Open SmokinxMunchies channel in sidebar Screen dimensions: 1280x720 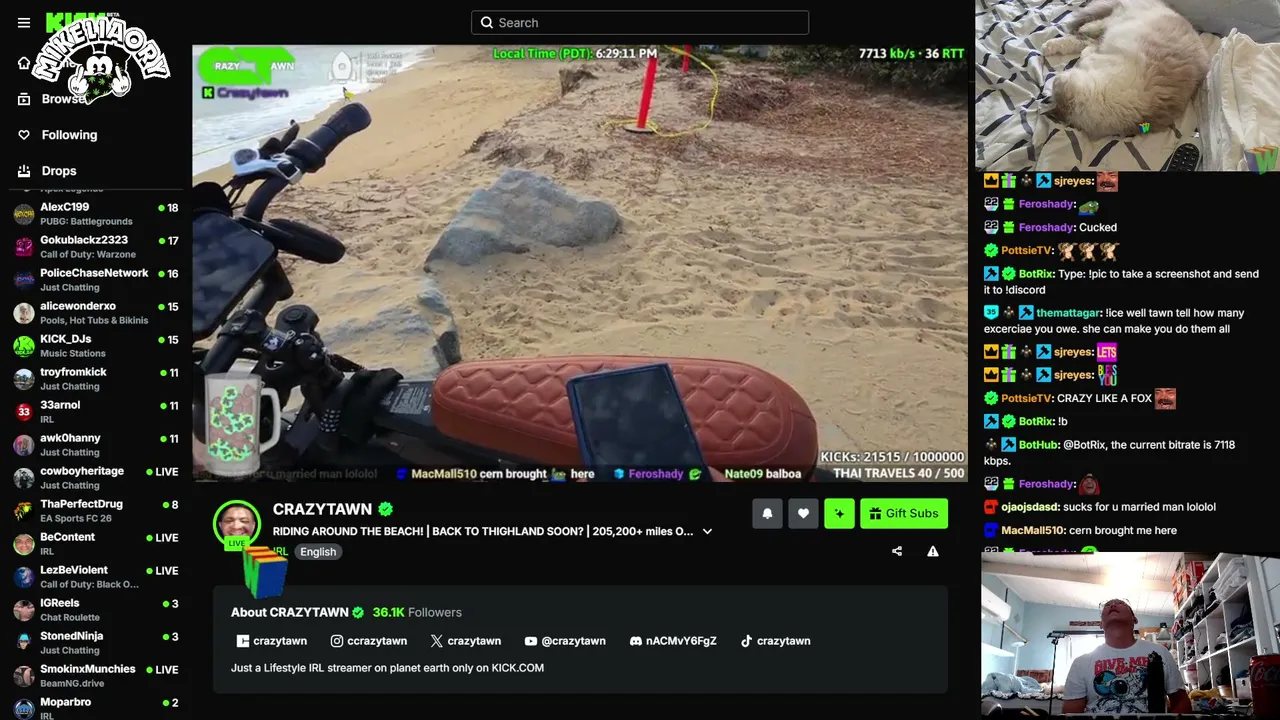tap(96, 675)
